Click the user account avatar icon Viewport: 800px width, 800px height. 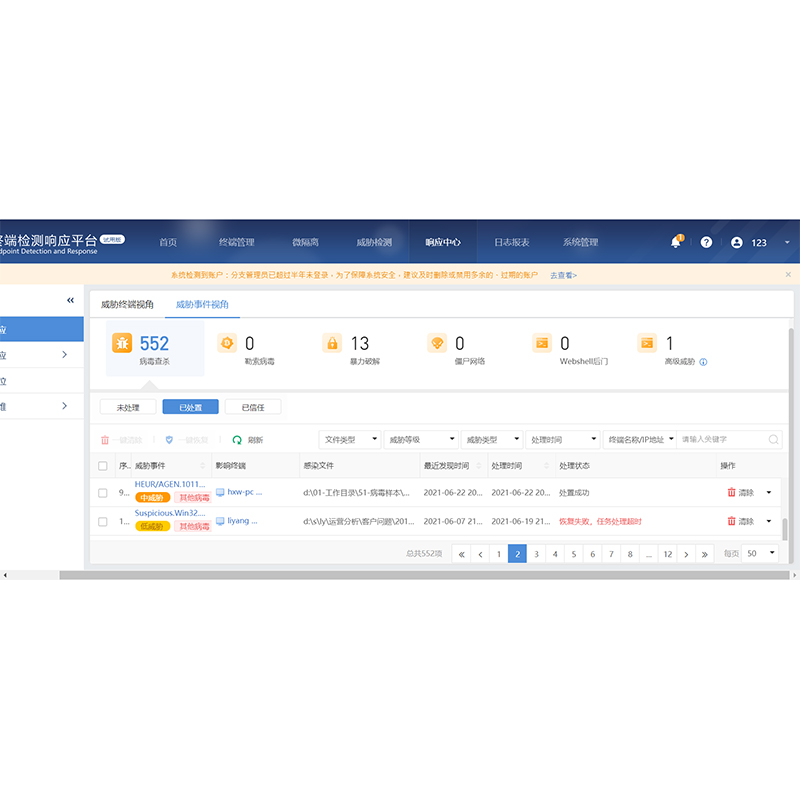point(737,242)
